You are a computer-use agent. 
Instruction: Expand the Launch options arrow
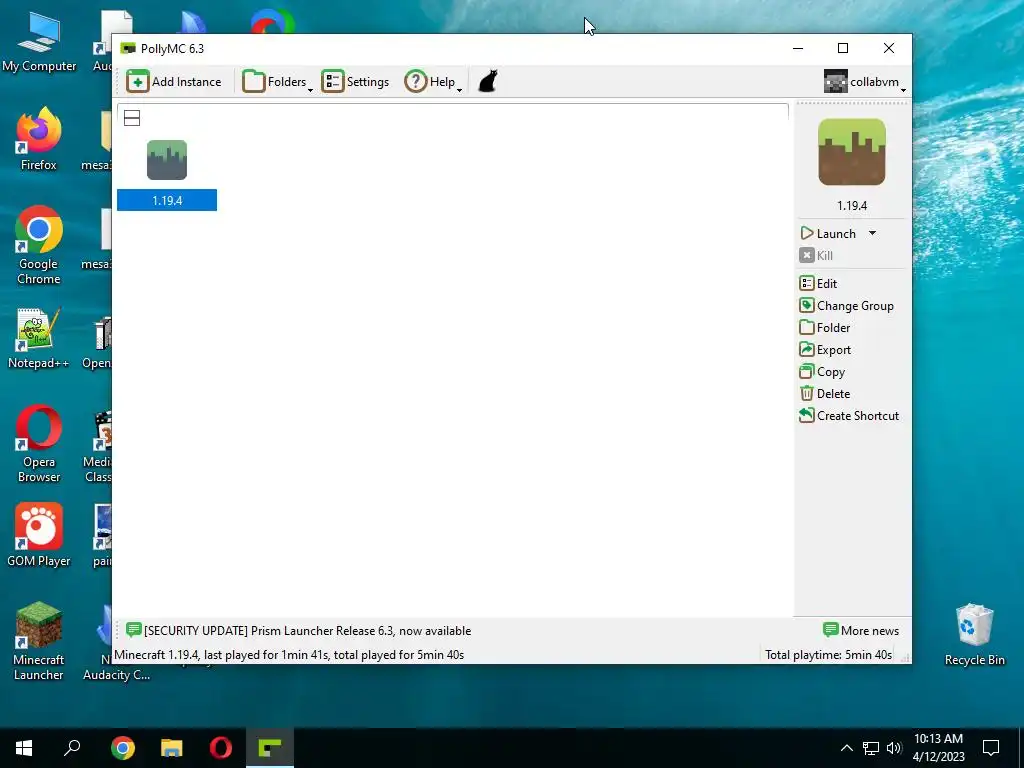(x=872, y=234)
